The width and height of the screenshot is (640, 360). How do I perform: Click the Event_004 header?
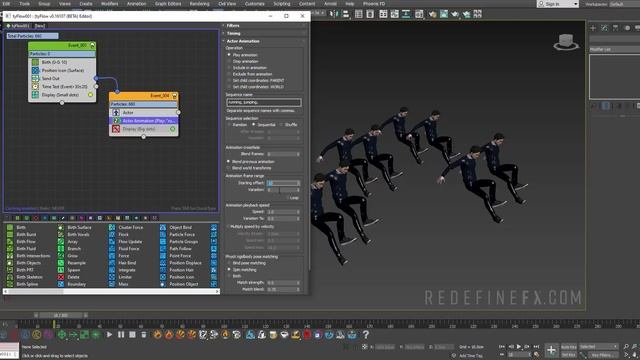point(144,96)
